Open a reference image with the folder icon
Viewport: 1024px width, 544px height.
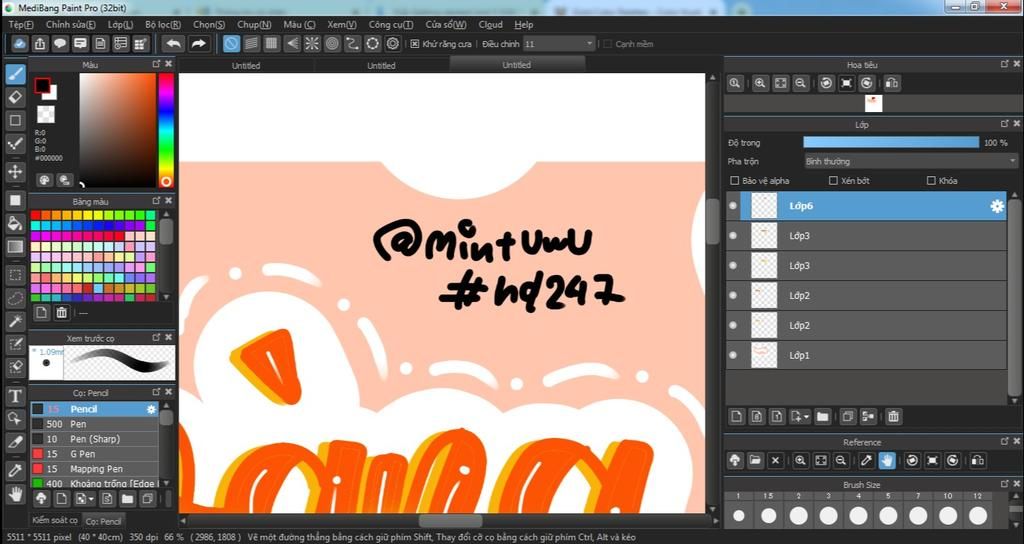[x=755, y=460]
